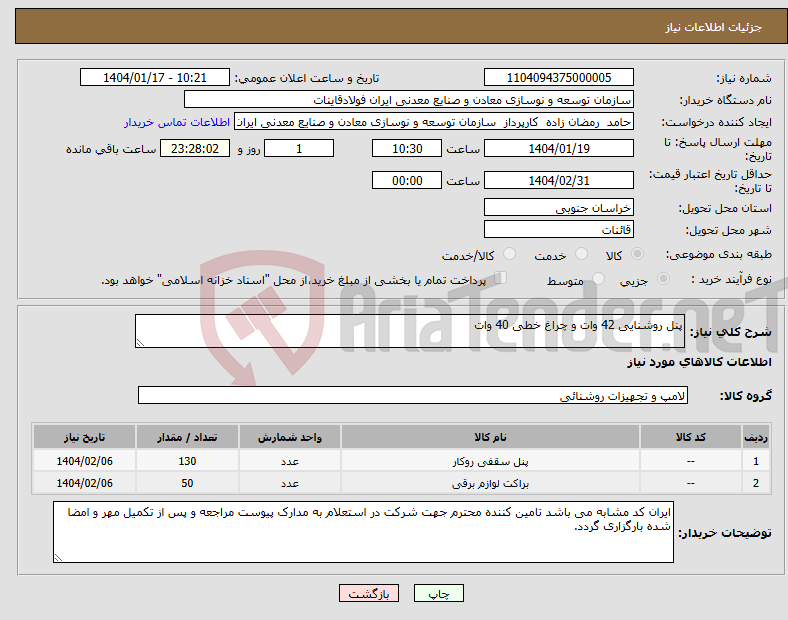Viewport: 788px width, 620px height.
Task: Select the متوسط purchase type radio
Action: (x=598, y=278)
